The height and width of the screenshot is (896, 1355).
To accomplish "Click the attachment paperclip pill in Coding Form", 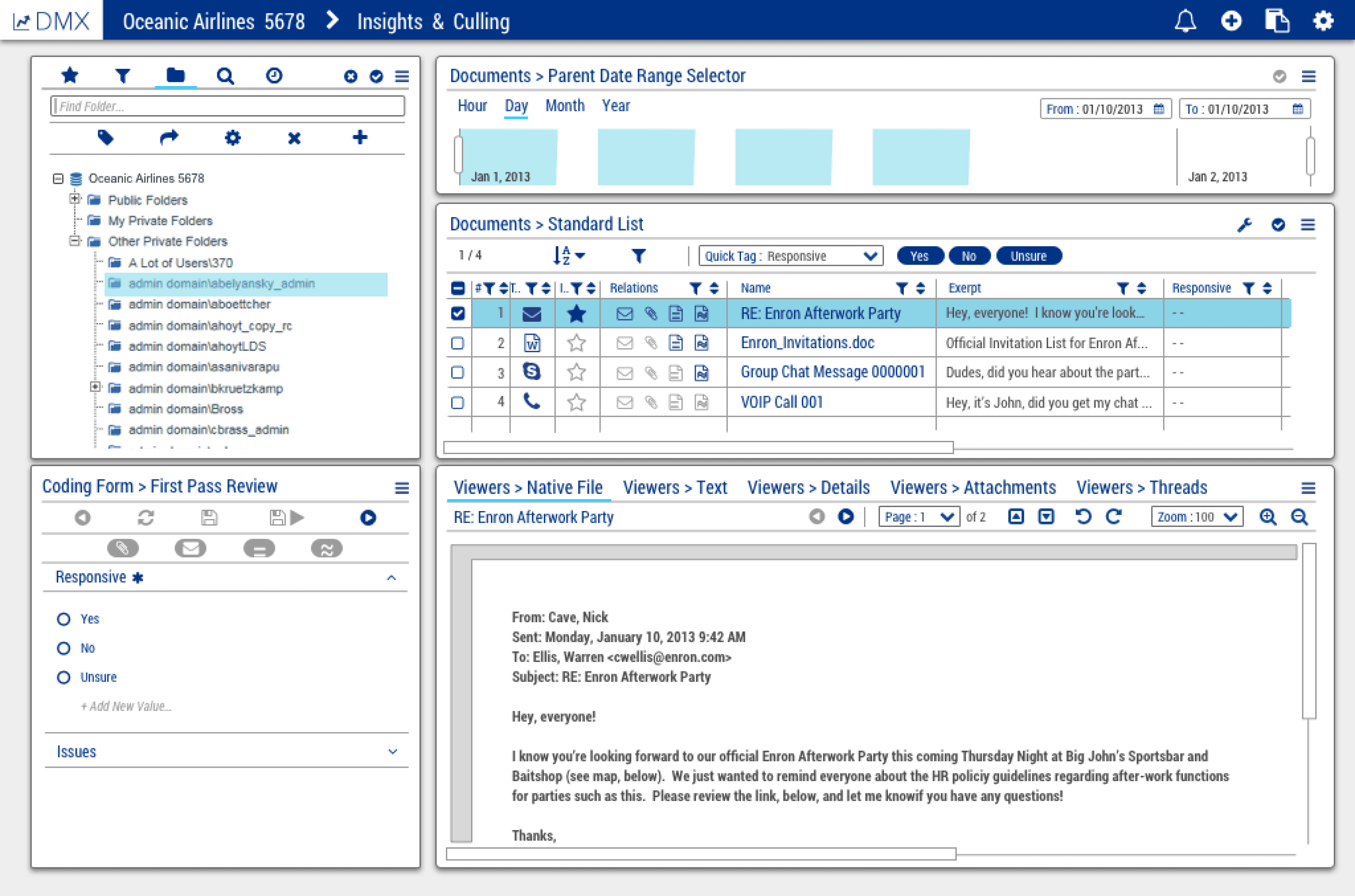I will point(123,549).
